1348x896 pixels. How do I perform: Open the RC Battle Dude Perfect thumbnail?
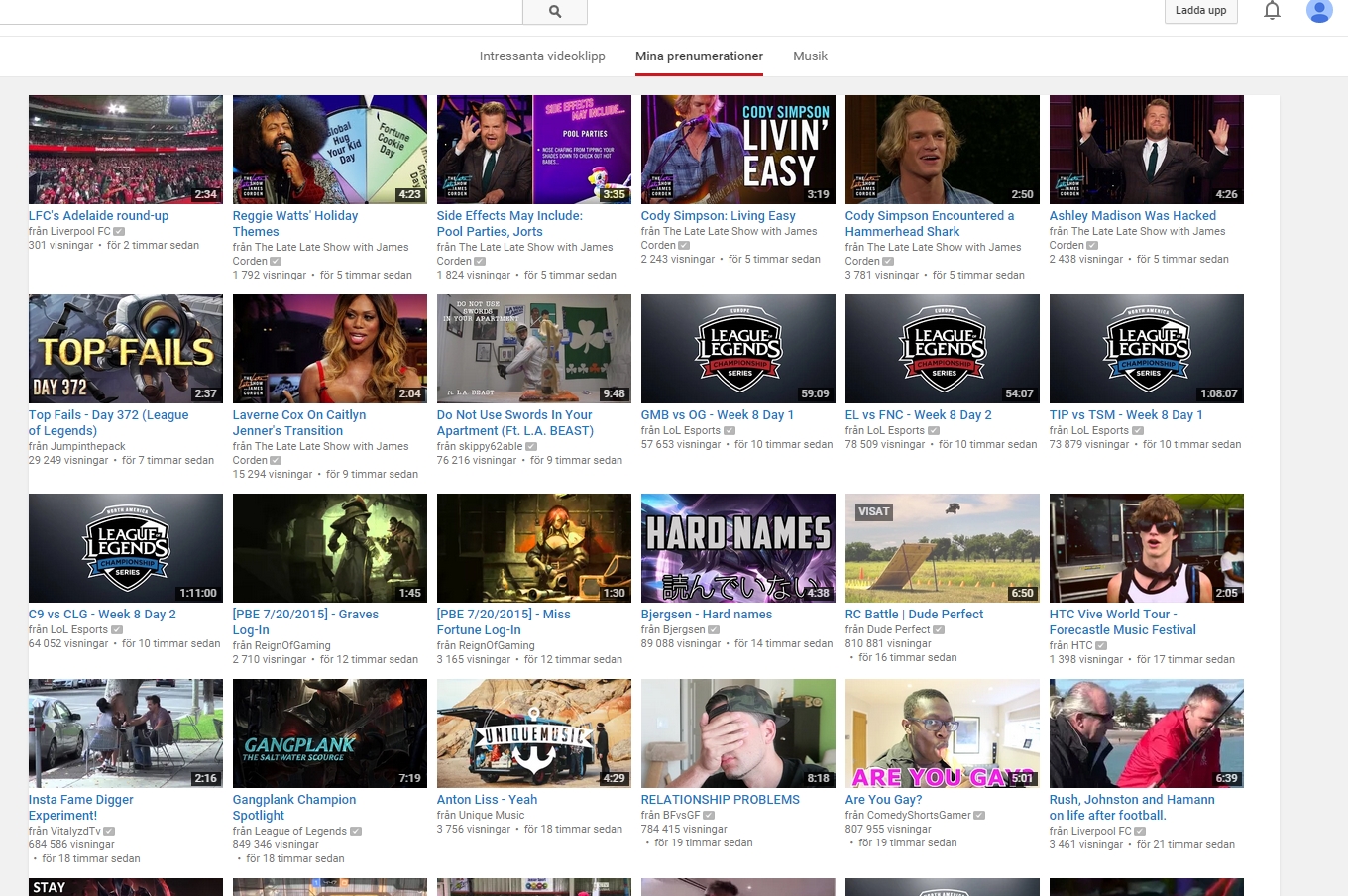click(x=943, y=548)
